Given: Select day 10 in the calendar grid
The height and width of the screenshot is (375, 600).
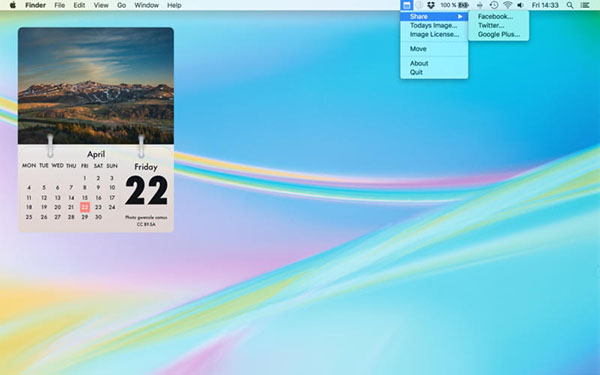Looking at the screenshot, I should [x=112, y=188].
